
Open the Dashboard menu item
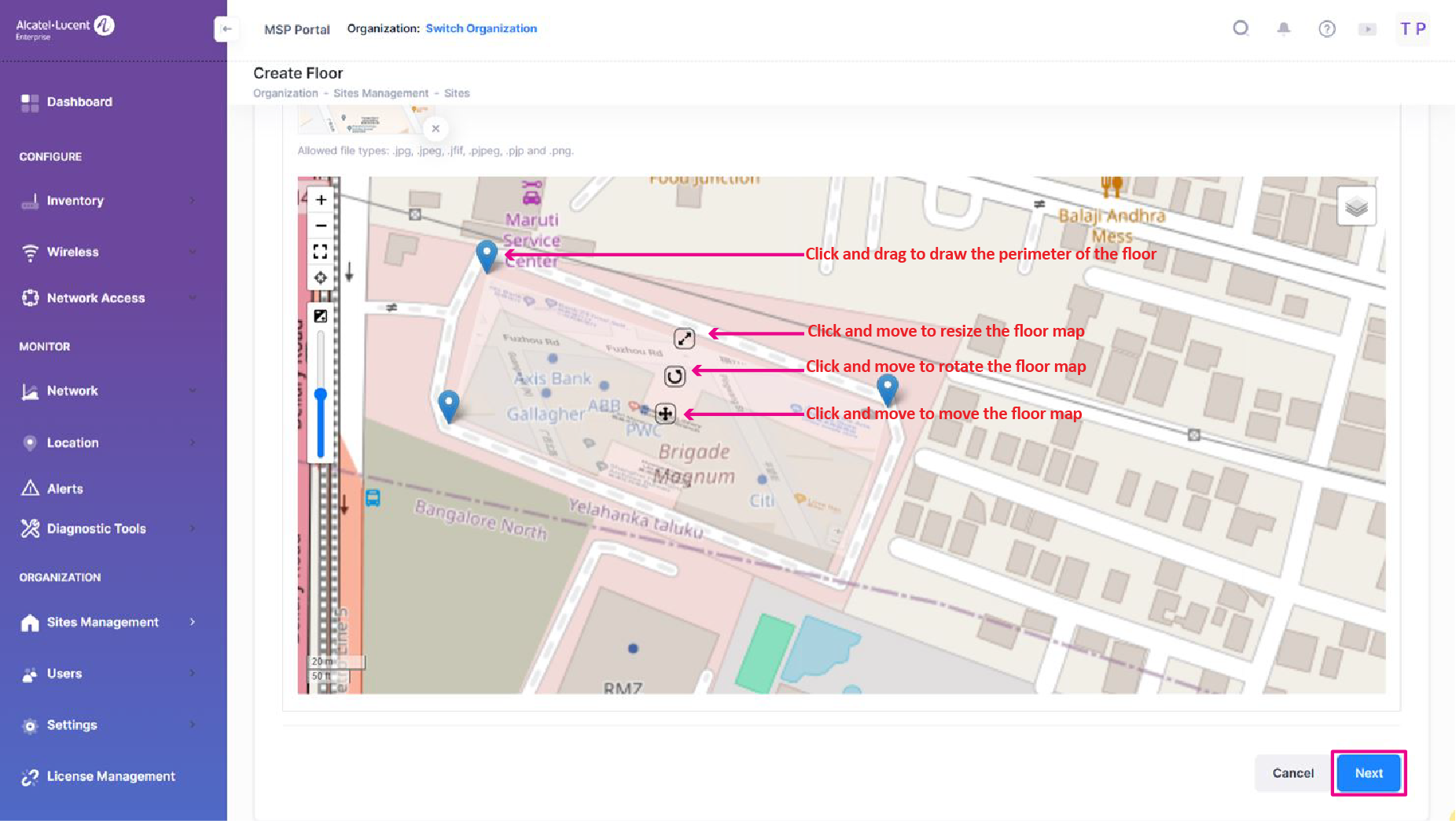coord(79,102)
